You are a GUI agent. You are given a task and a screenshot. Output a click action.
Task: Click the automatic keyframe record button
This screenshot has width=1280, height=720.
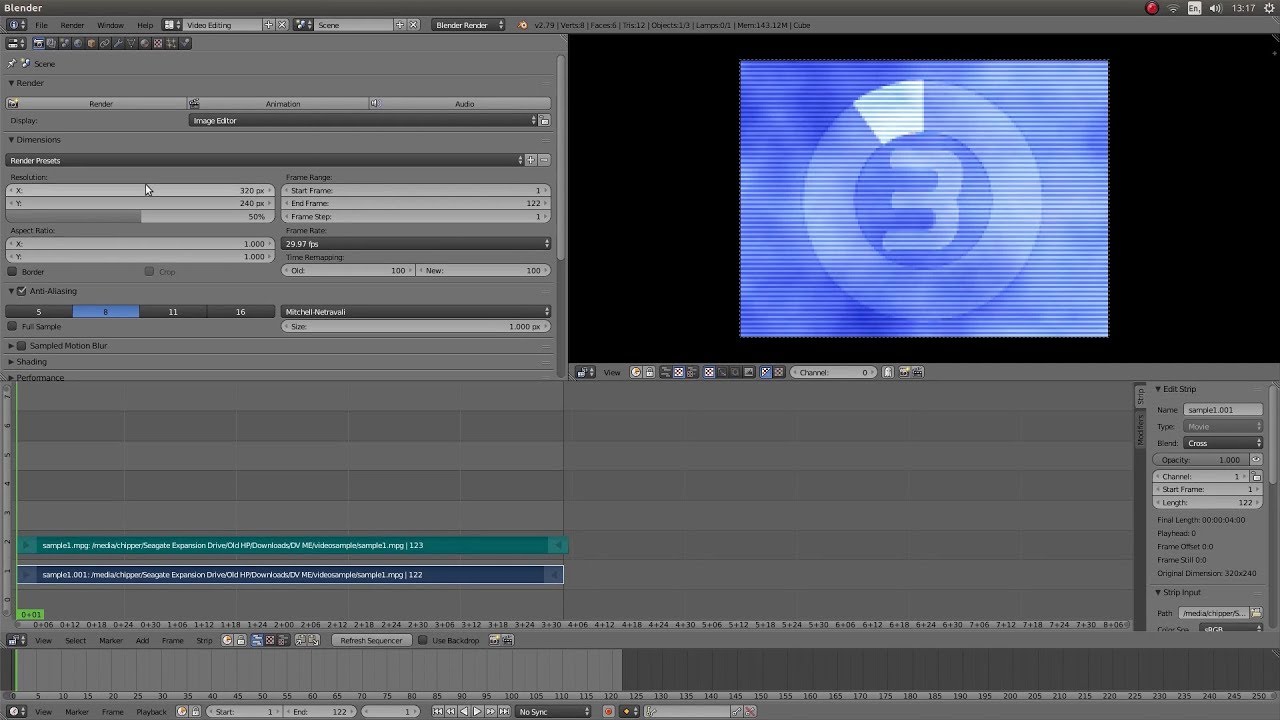[x=608, y=711]
